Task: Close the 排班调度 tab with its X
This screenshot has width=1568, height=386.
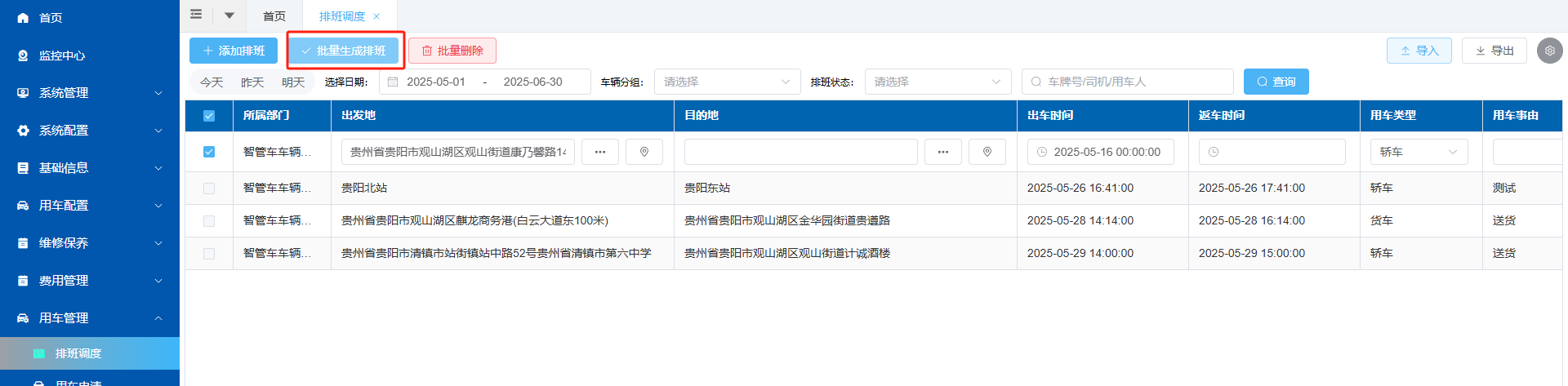Action: click(x=376, y=16)
